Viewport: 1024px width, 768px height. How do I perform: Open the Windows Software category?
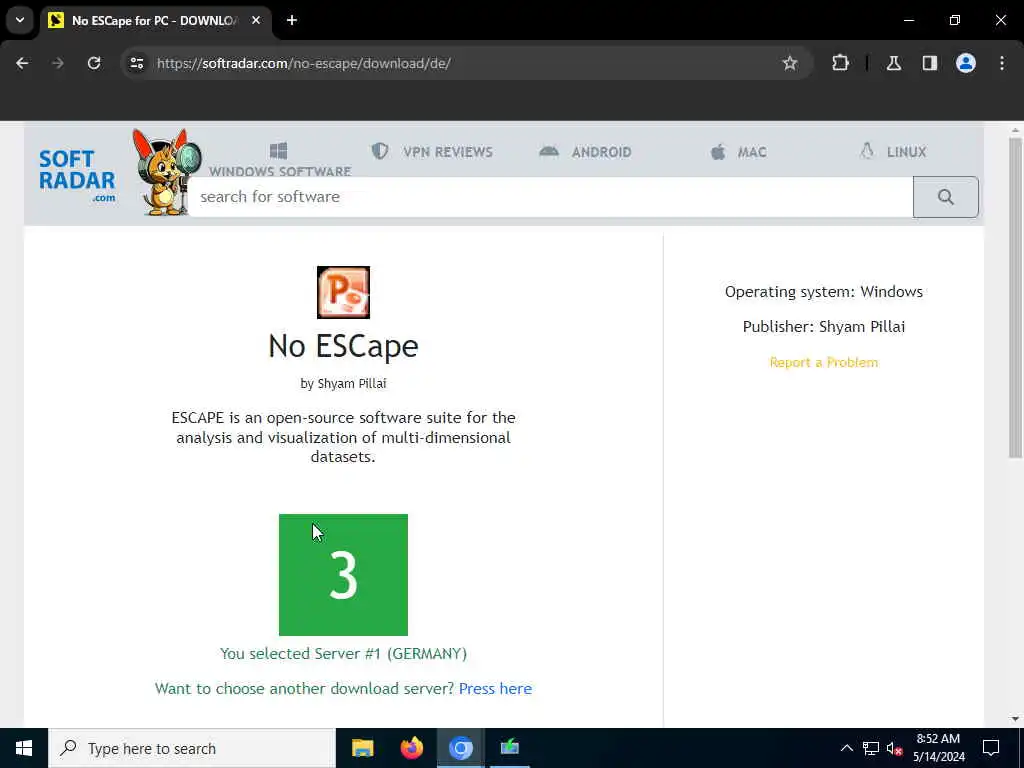point(280,171)
